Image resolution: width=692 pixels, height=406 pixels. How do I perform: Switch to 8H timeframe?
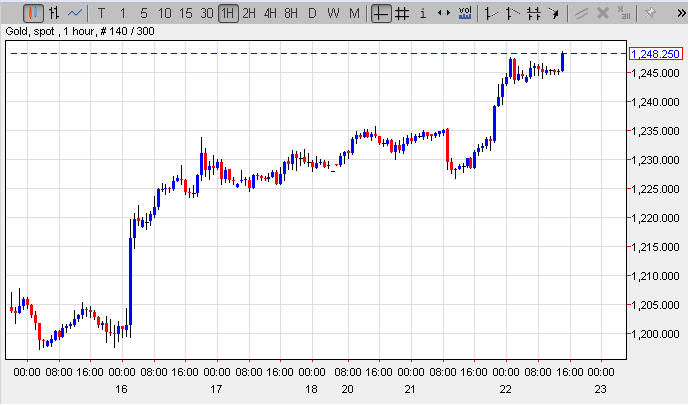[x=291, y=13]
